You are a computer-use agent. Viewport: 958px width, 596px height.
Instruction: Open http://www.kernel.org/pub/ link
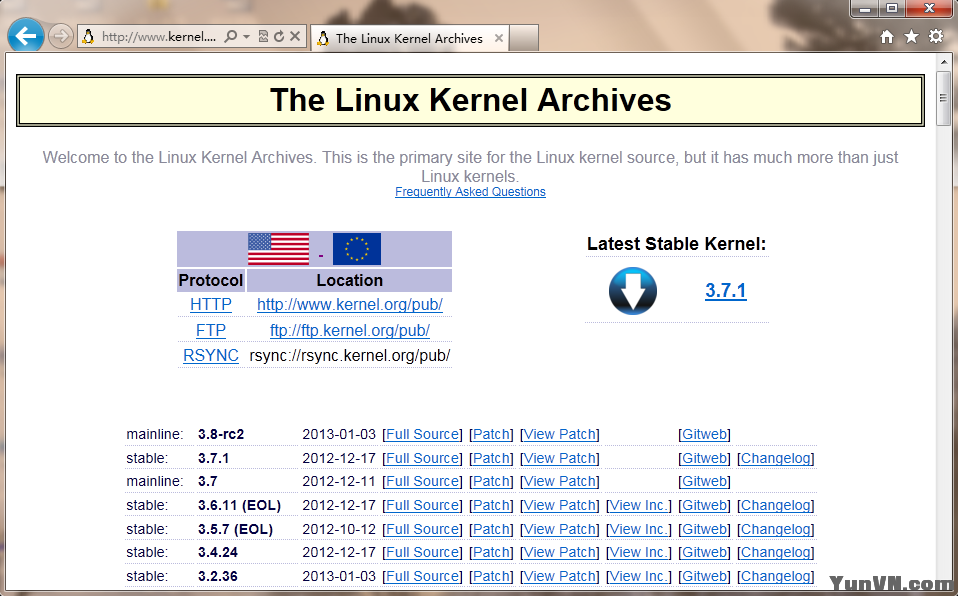coord(349,304)
